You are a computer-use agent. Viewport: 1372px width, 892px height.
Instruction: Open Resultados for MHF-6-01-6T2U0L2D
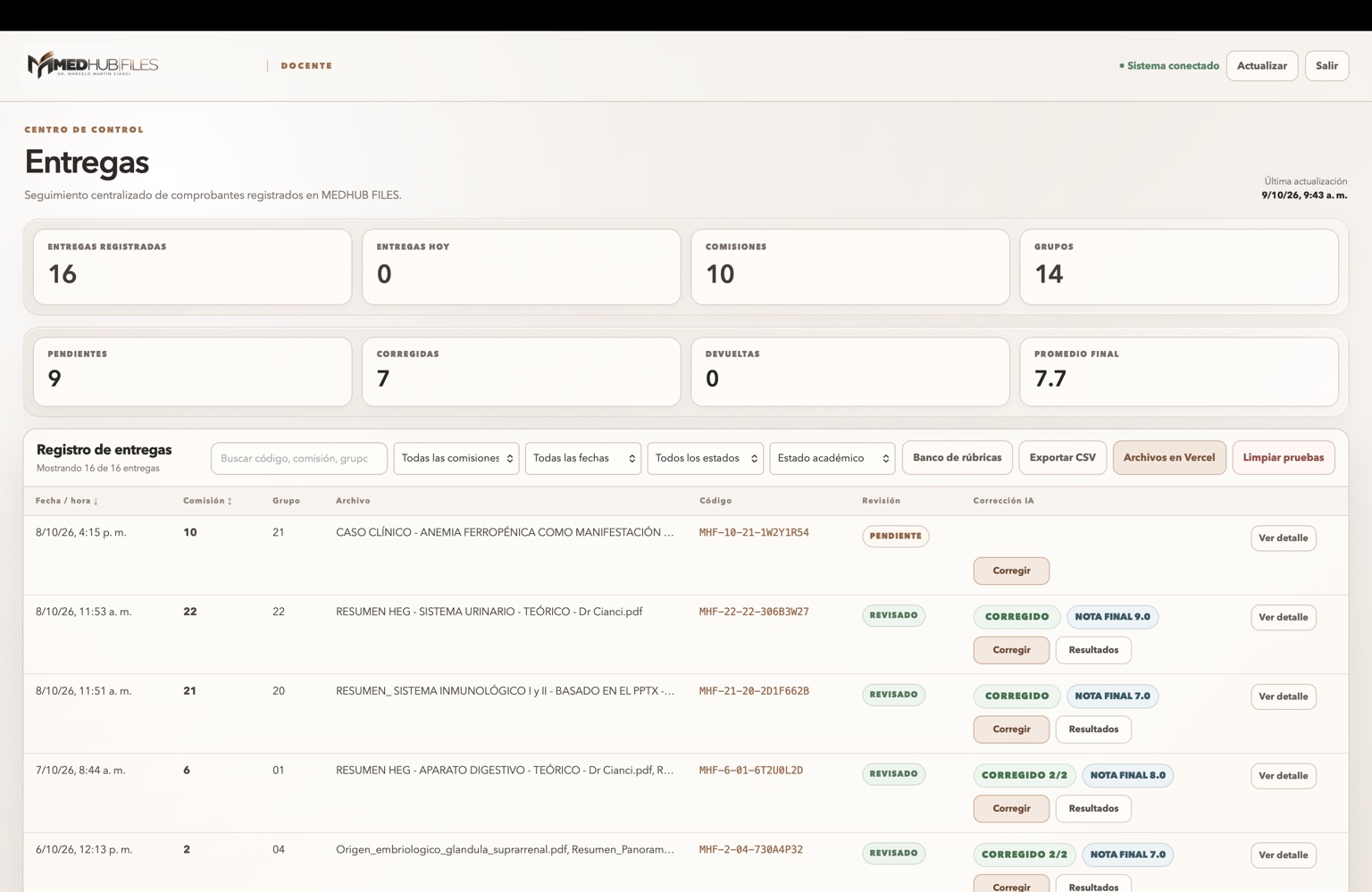(x=1093, y=809)
